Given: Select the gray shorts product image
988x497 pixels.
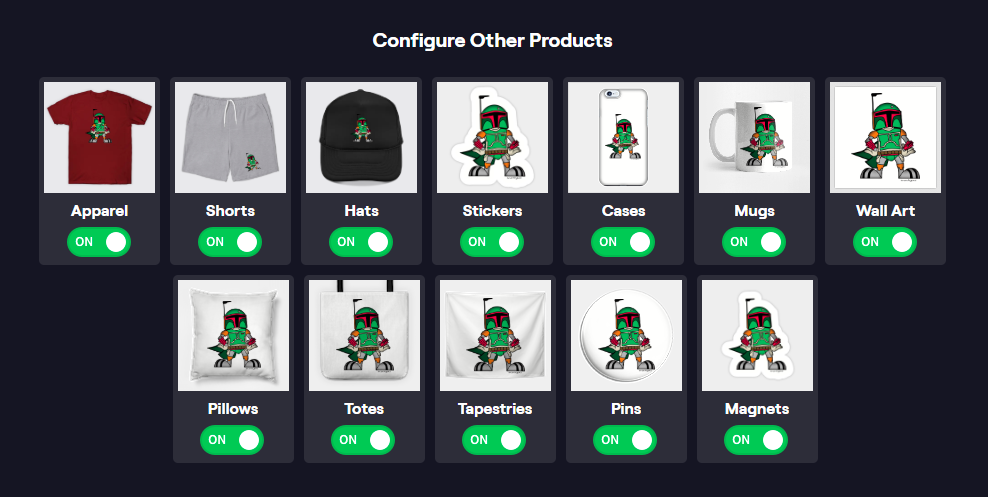Looking at the screenshot, I should (231, 137).
